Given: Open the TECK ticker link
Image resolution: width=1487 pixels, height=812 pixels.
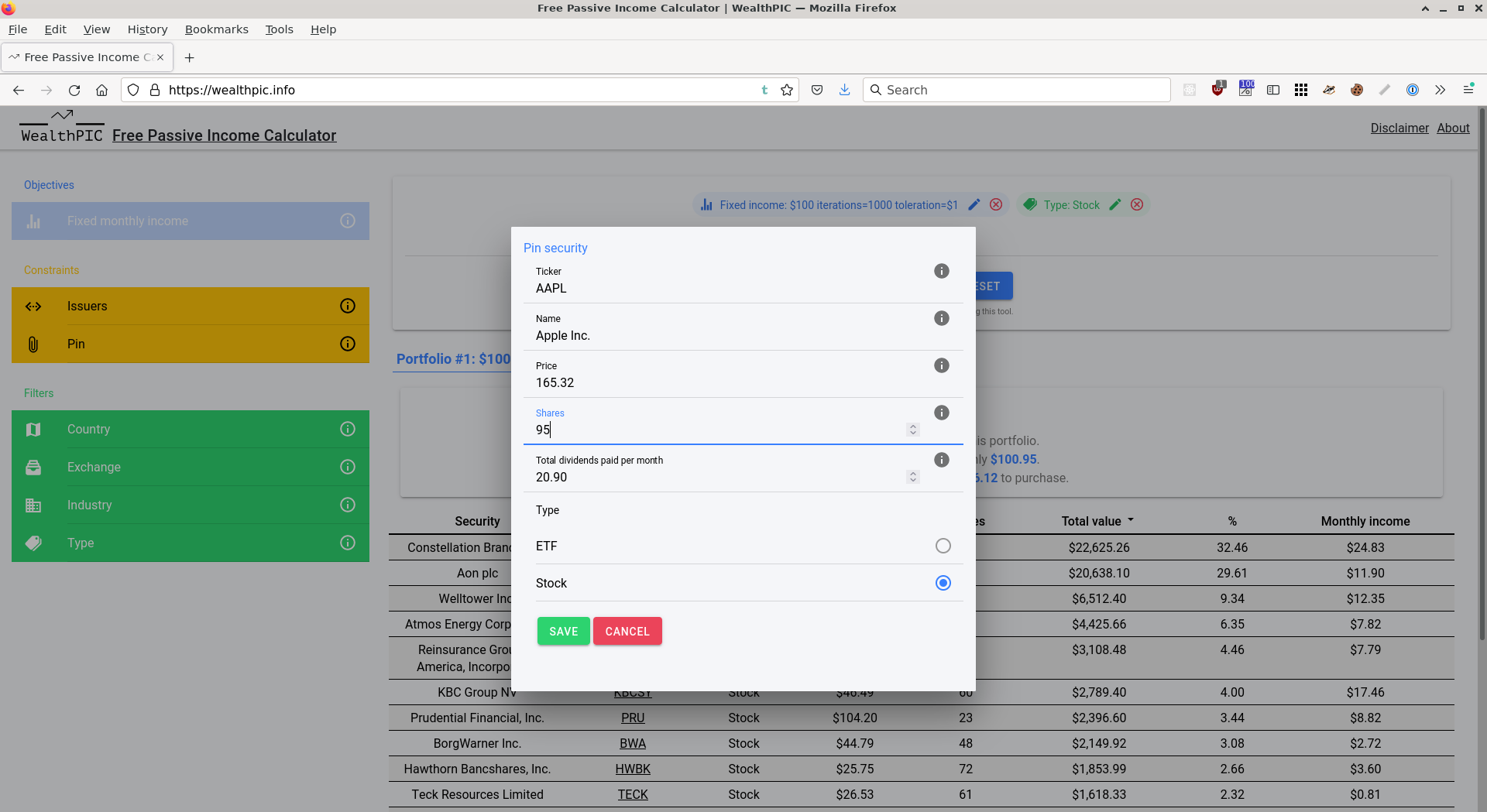Looking at the screenshot, I should pos(633,794).
